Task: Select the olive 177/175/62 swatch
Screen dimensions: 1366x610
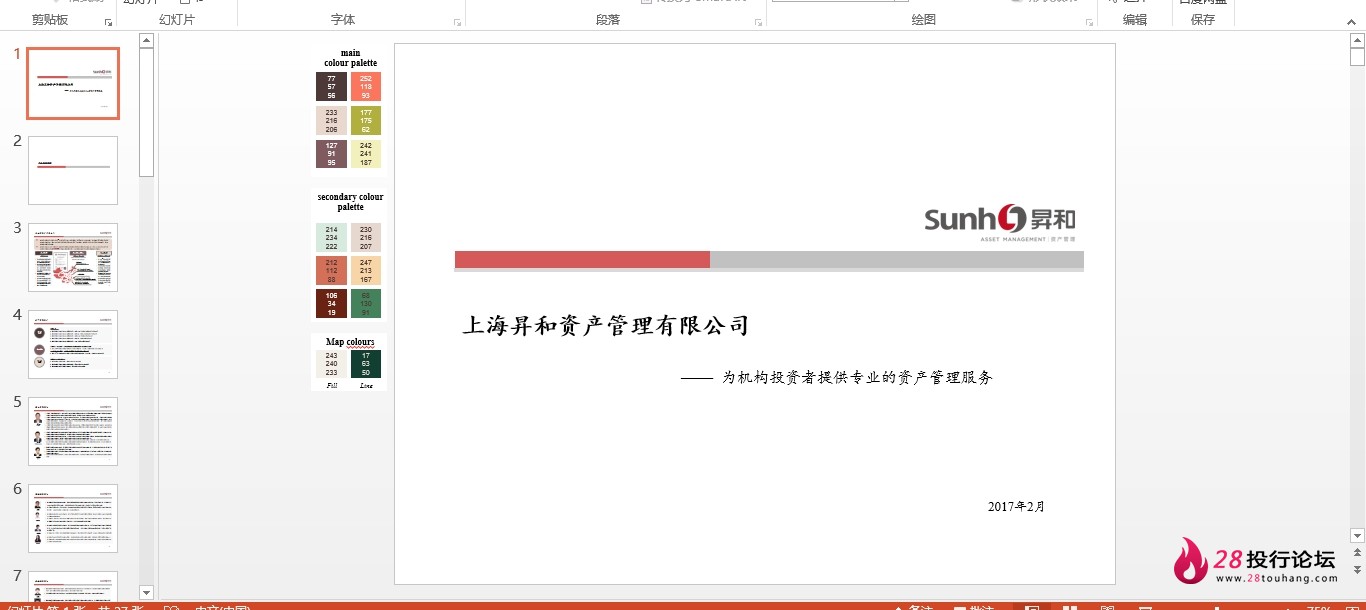Action: point(366,120)
